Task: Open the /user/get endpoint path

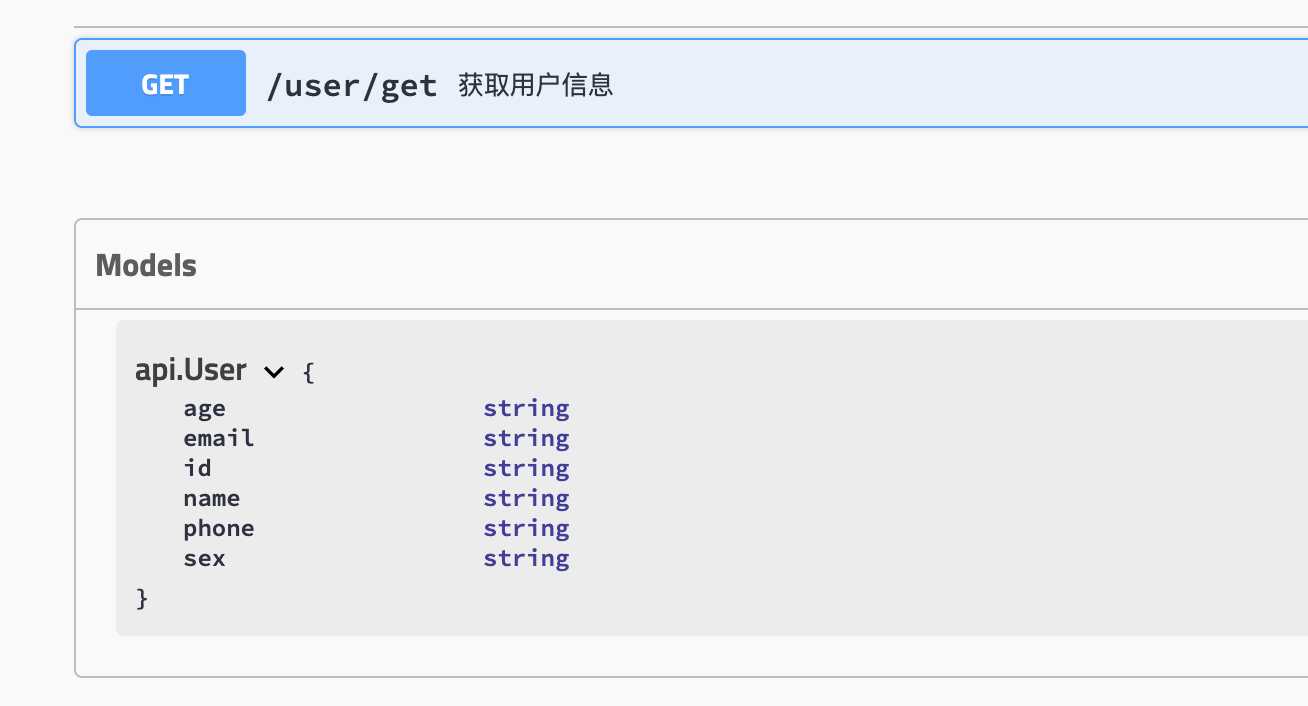Action: pyautogui.click(x=352, y=86)
